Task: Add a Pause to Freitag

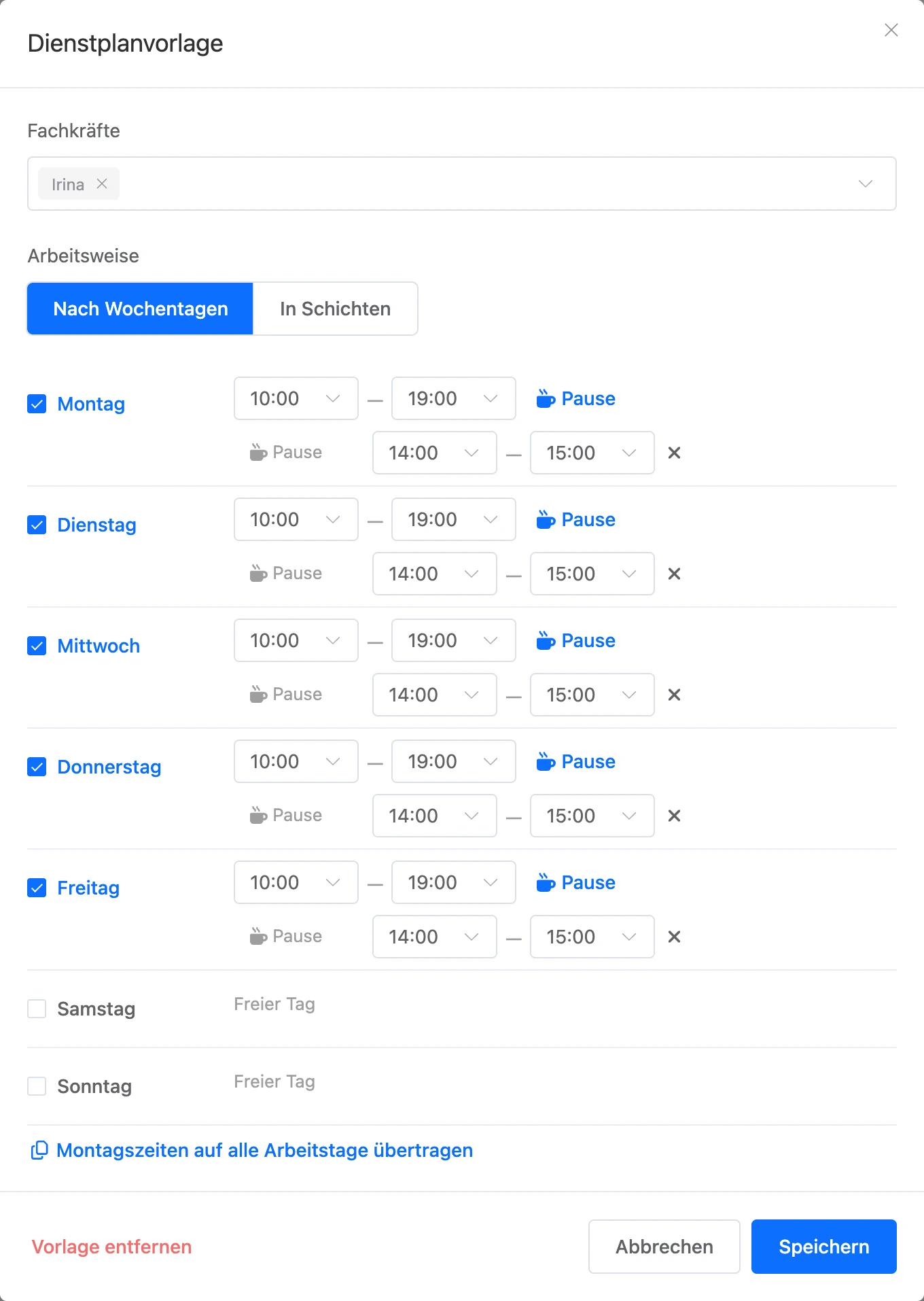Action: click(x=575, y=882)
